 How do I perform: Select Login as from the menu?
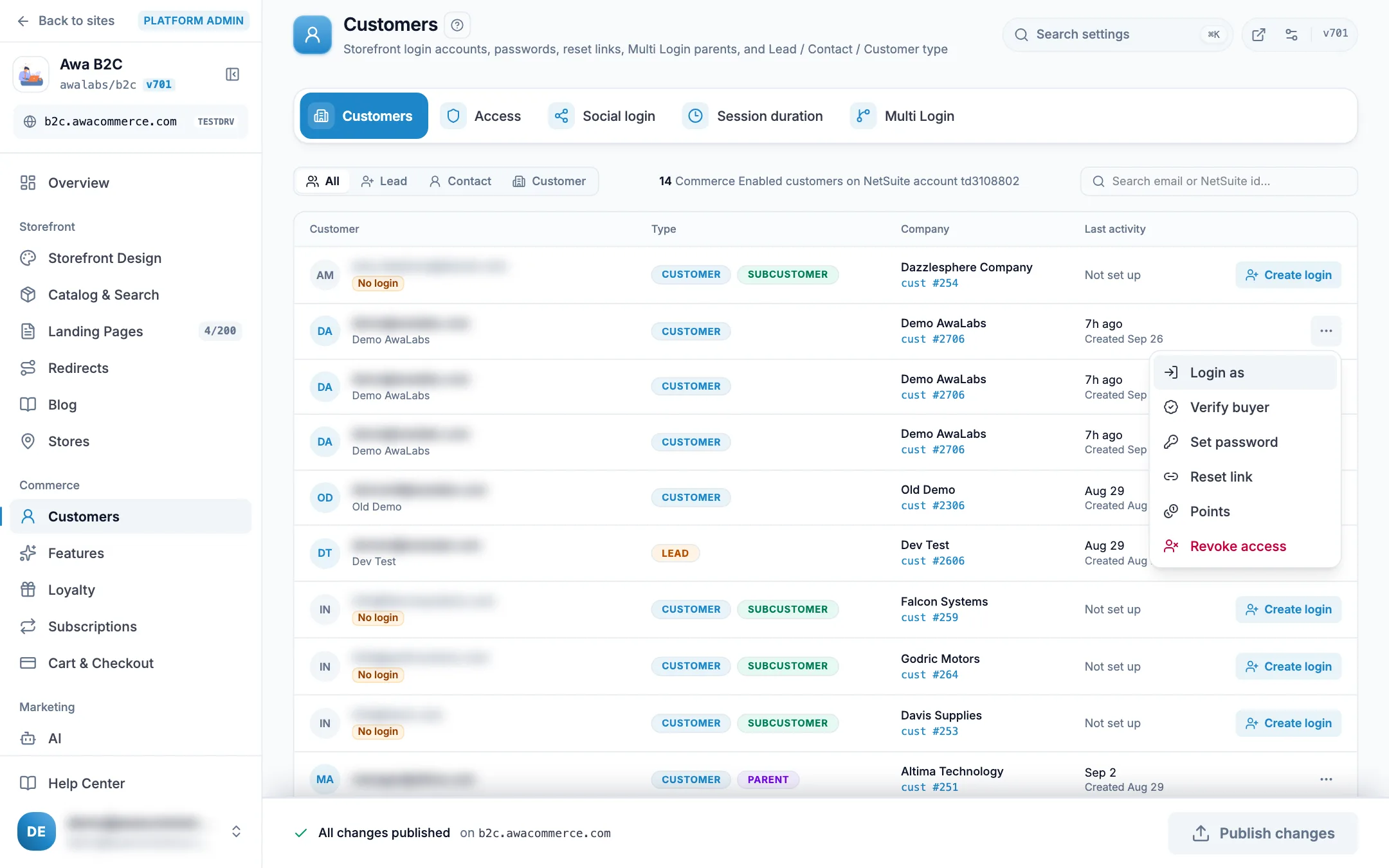pos(1245,373)
